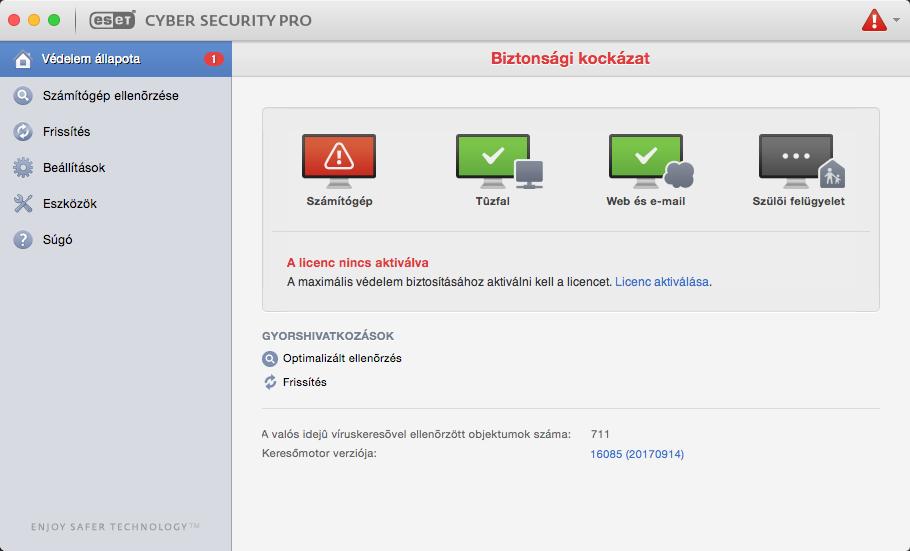Click the Licenc aktiválása link
The image size is (910, 551).
(x=662, y=282)
